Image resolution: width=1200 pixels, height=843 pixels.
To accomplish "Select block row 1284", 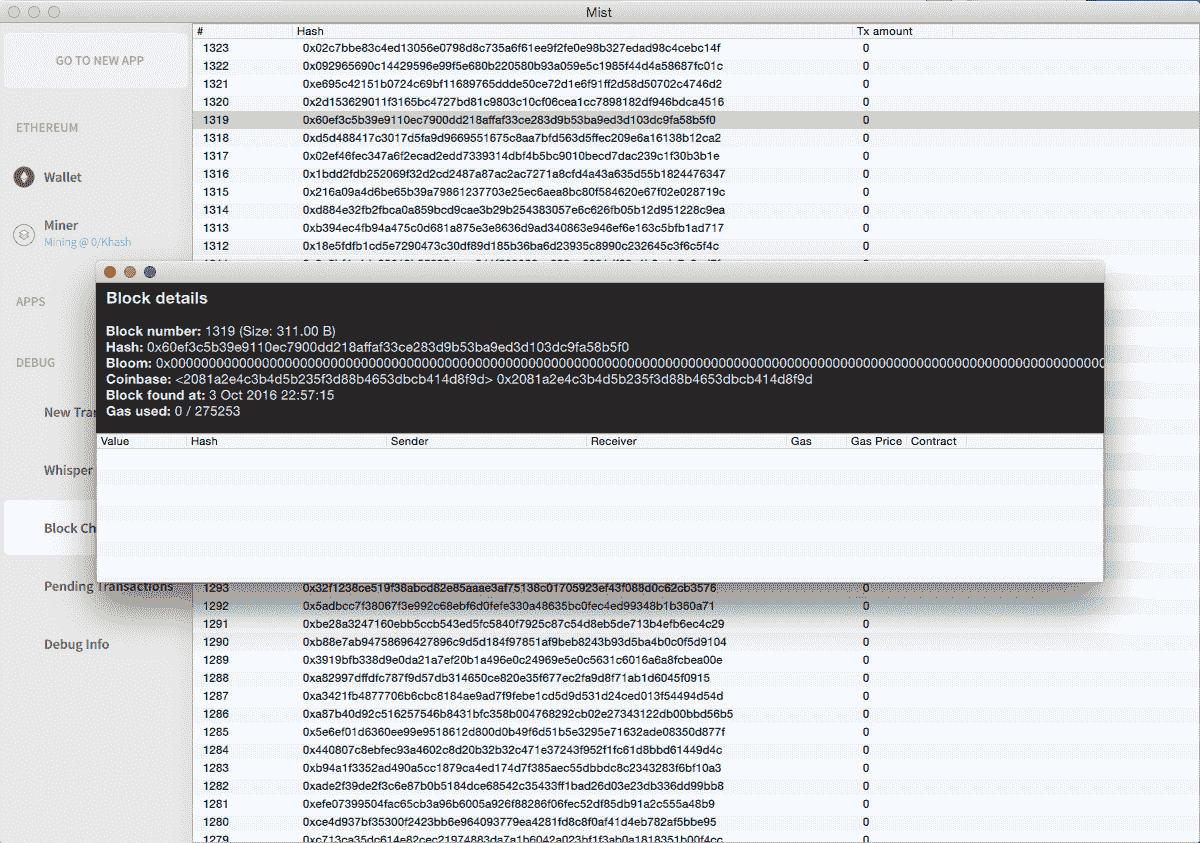I will pos(696,750).
